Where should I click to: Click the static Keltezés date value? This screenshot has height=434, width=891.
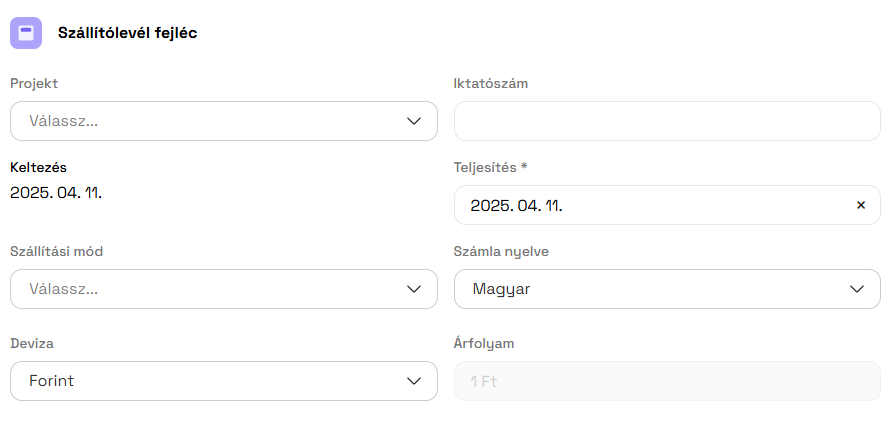[x=56, y=191]
